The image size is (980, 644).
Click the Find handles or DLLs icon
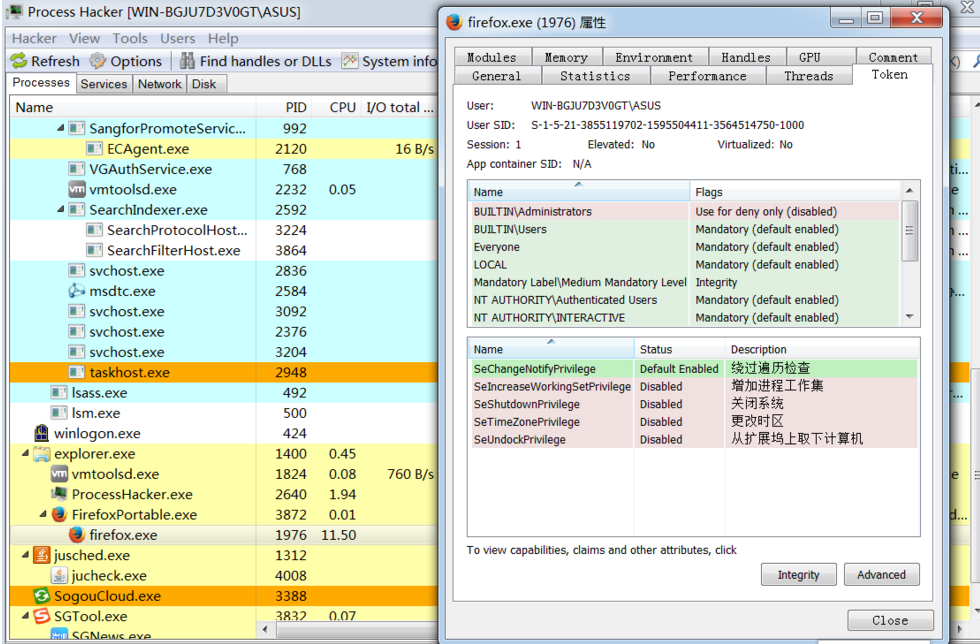186,60
